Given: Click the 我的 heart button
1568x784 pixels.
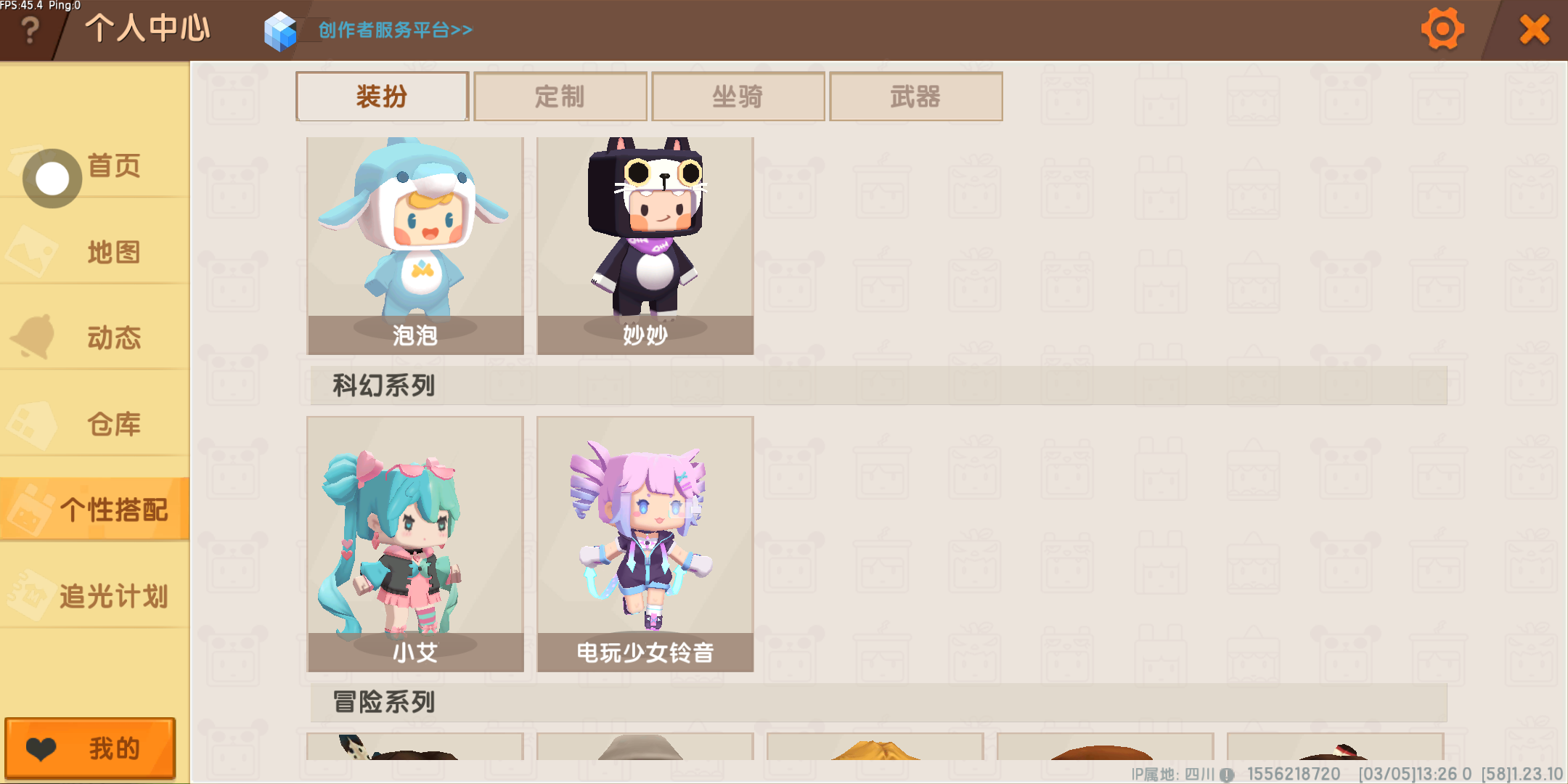Looking at the screenshot, I should click(91, 748).
